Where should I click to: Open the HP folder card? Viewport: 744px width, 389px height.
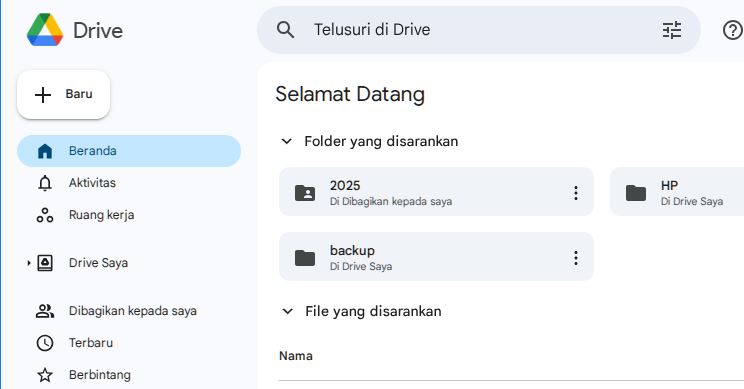click(677, 192)
